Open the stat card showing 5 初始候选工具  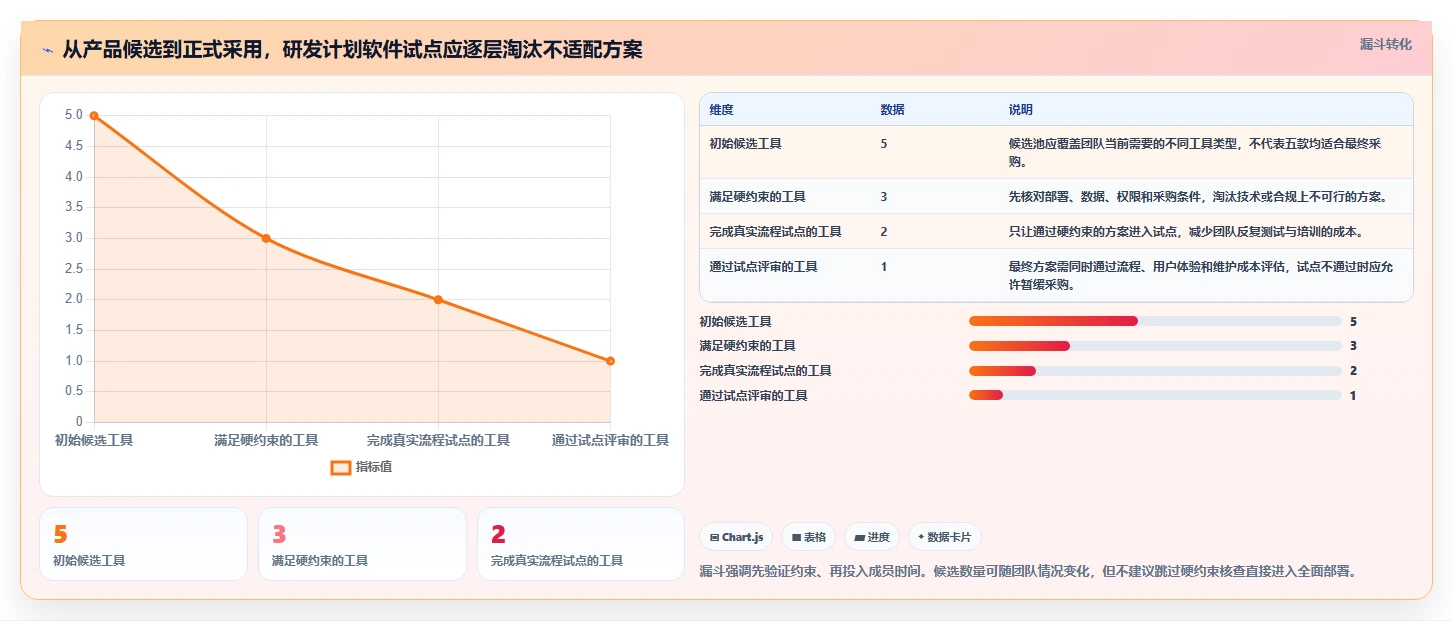(x=143, y=544)
